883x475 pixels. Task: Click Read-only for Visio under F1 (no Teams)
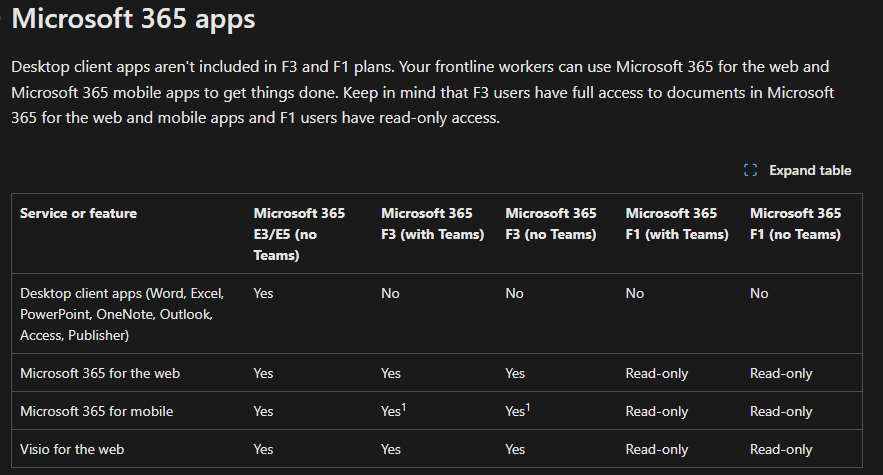click(781, 449)
